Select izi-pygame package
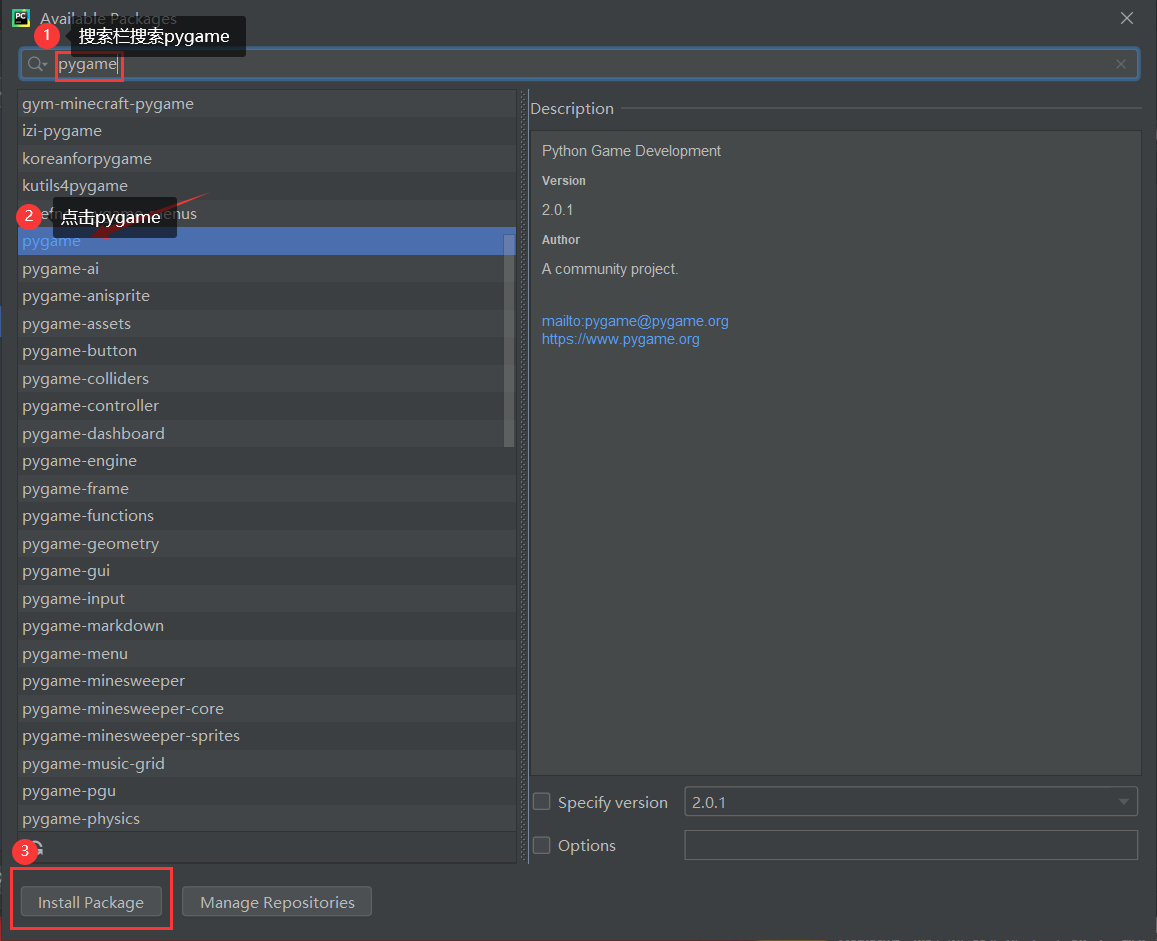 266,131
